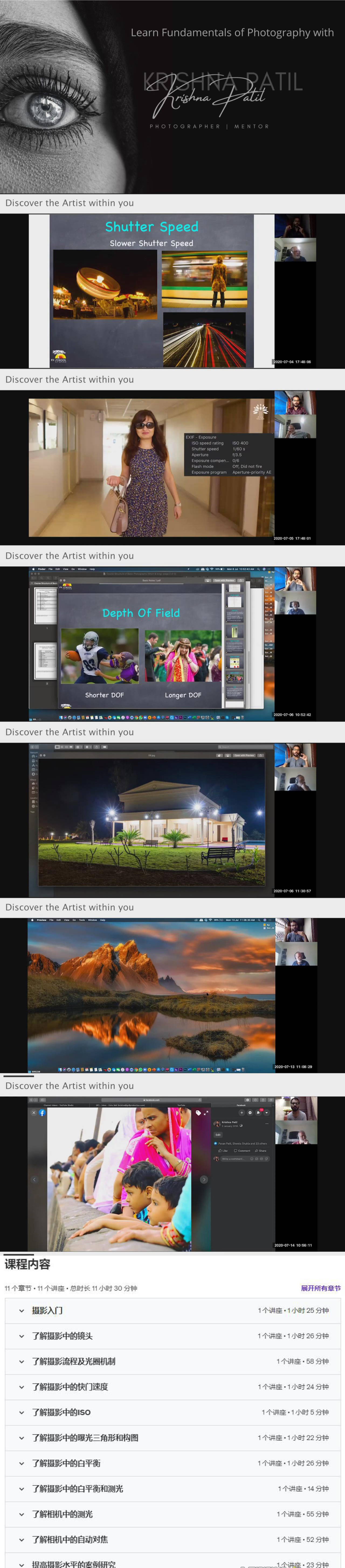Expand 了解摄影中的曝光三角形和构图 section

(85, 1438)
